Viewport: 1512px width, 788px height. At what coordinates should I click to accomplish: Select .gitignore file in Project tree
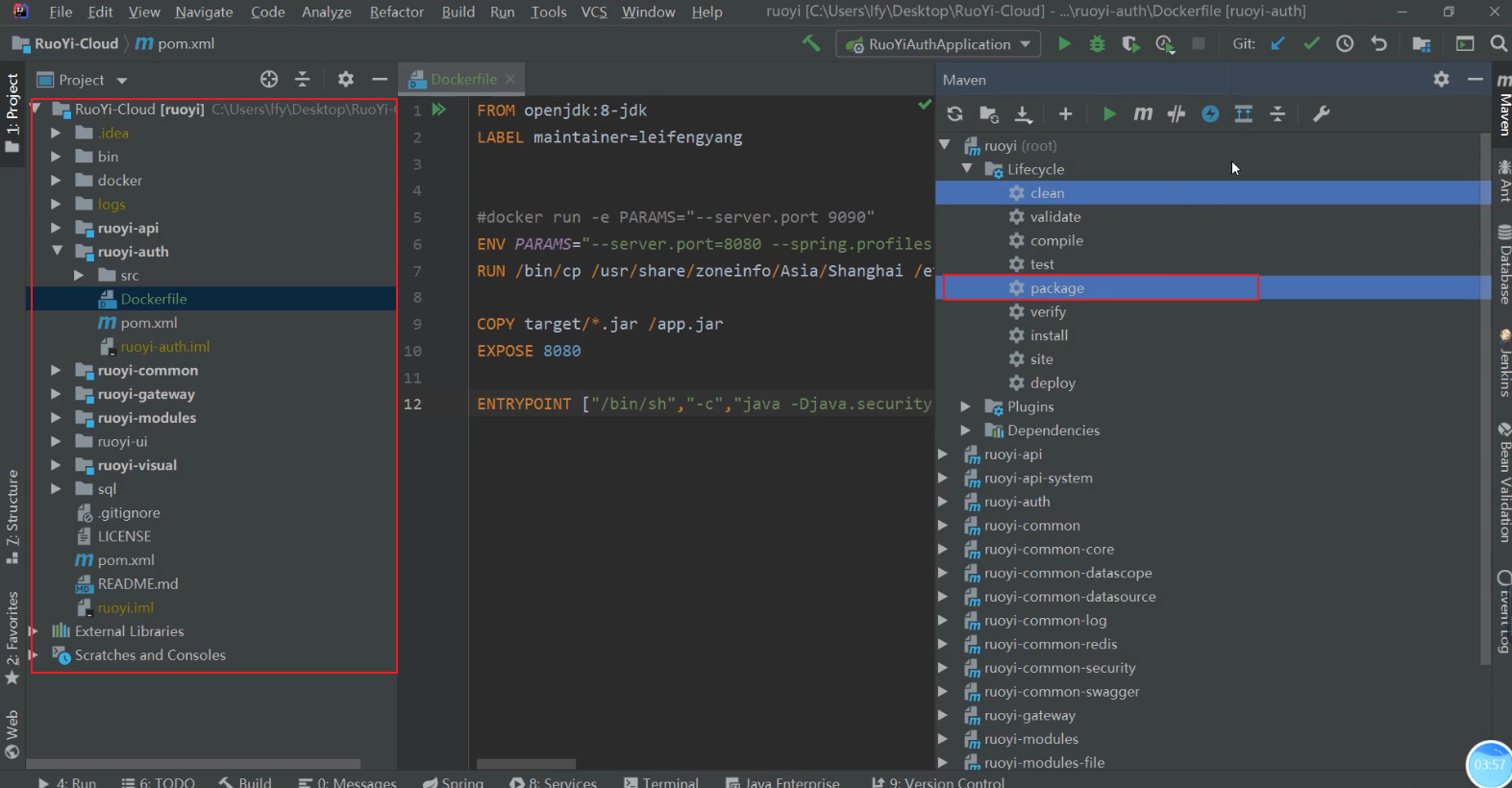click(129, 512)
